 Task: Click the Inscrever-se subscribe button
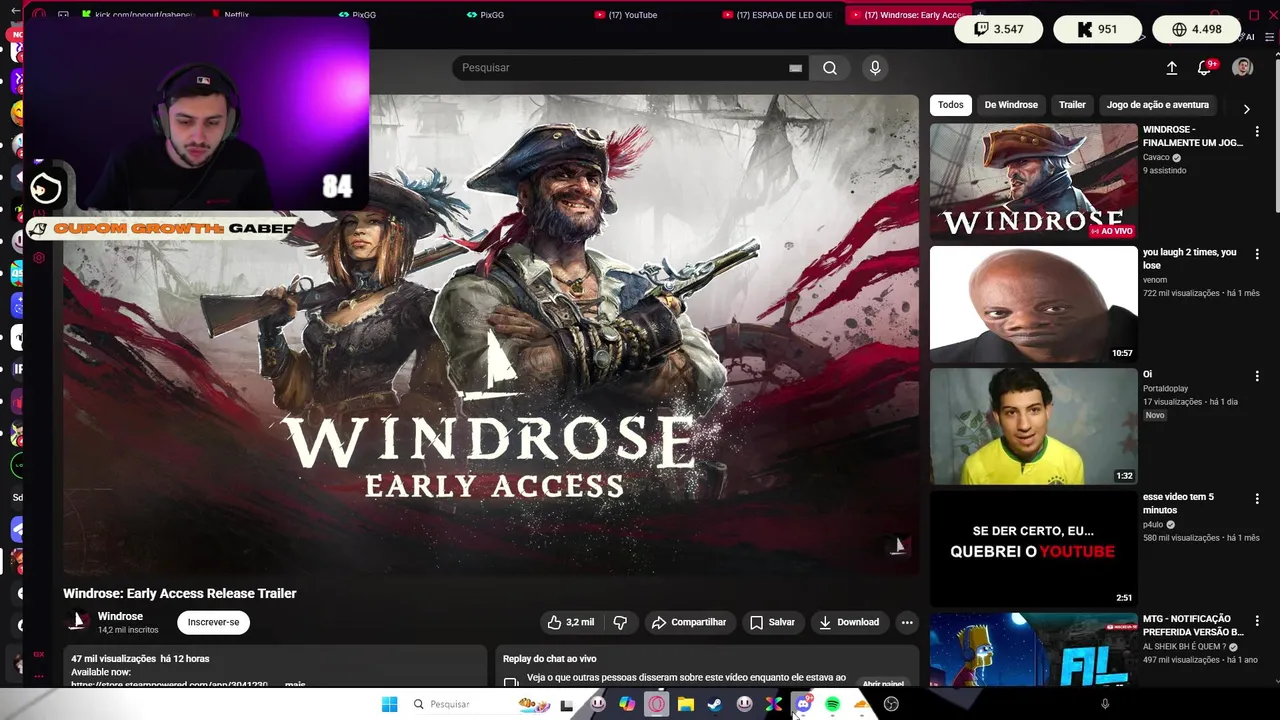point(213,622)
